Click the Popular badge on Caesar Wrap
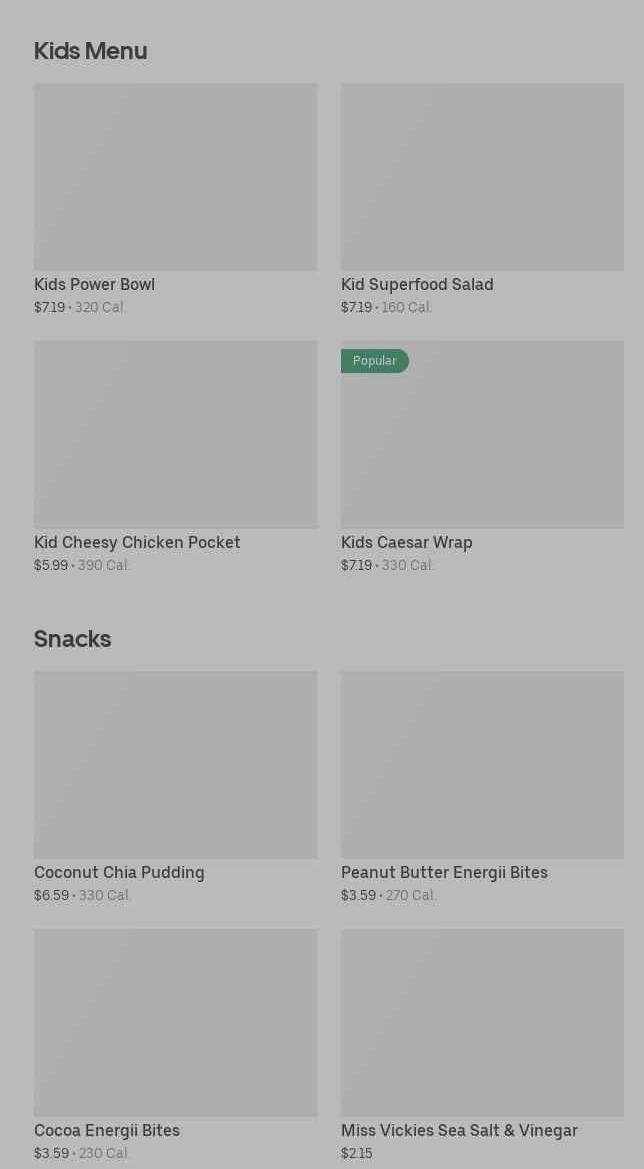Viewport: 644px width, 1169px height. coord(375,361)
